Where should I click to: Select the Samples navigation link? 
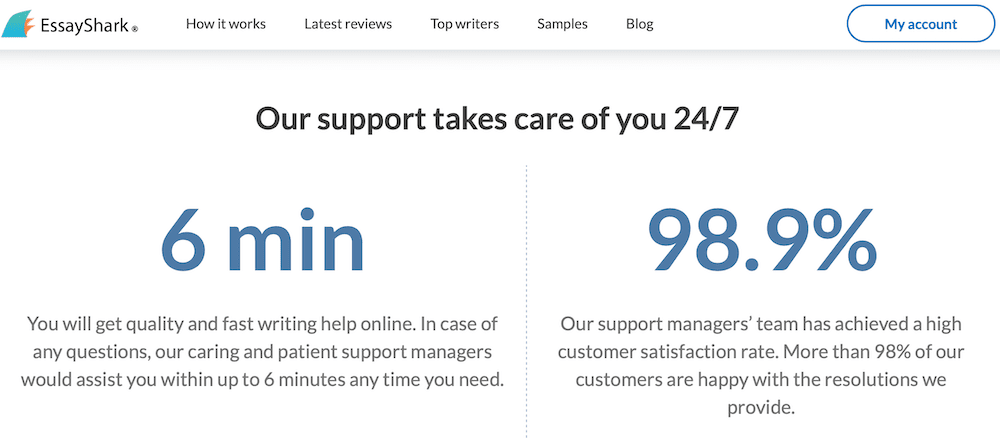pos(562,24)
